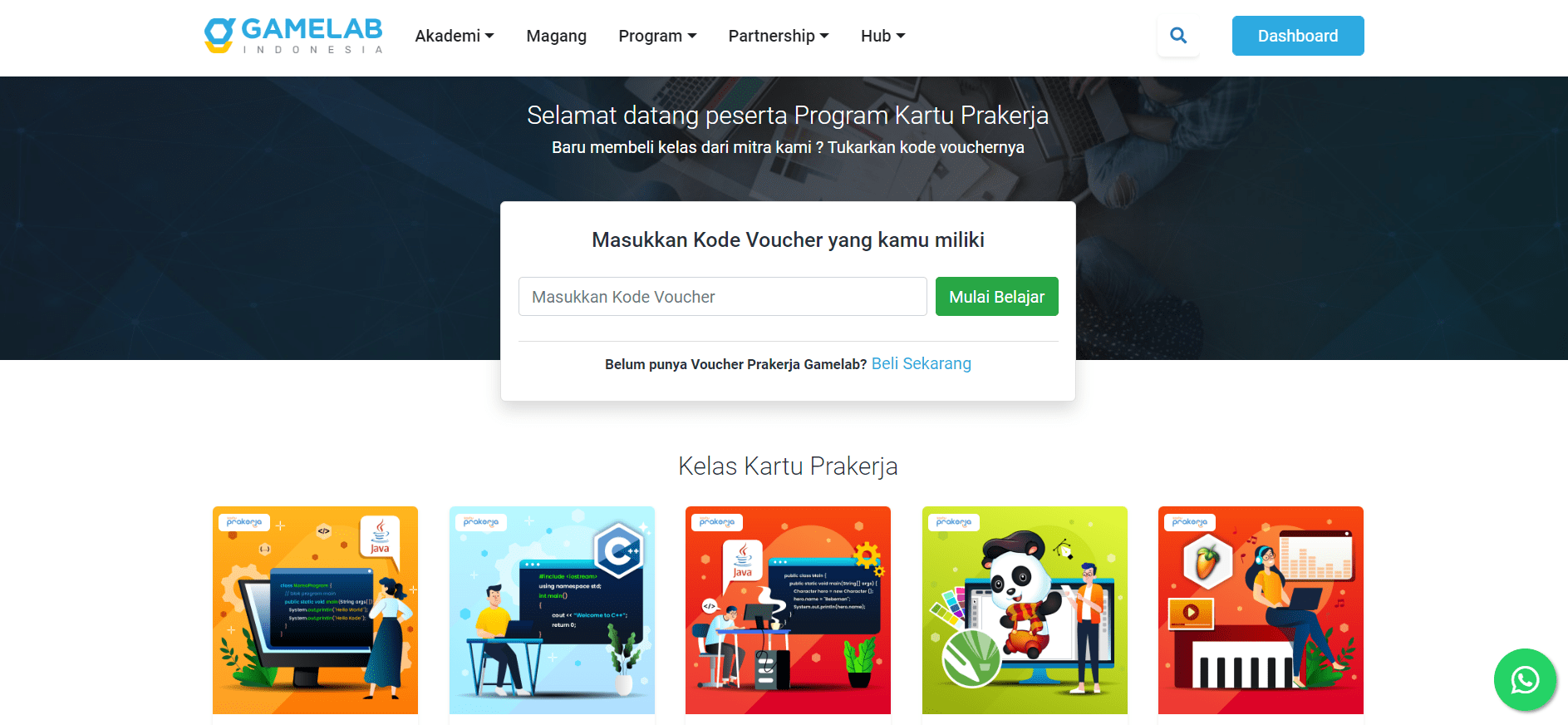Open the CorelDRAW panda course card

tap(1025, 610)
